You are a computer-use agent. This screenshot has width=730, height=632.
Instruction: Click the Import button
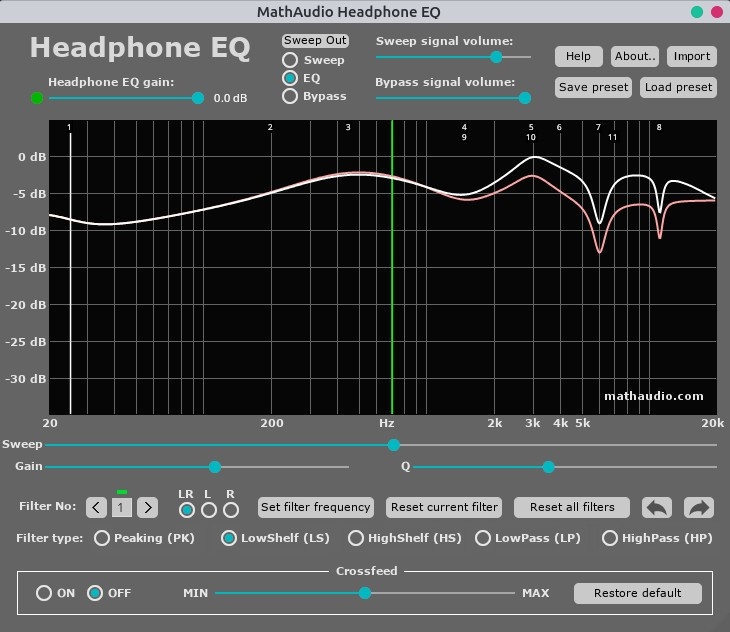[x=691, y=56]
